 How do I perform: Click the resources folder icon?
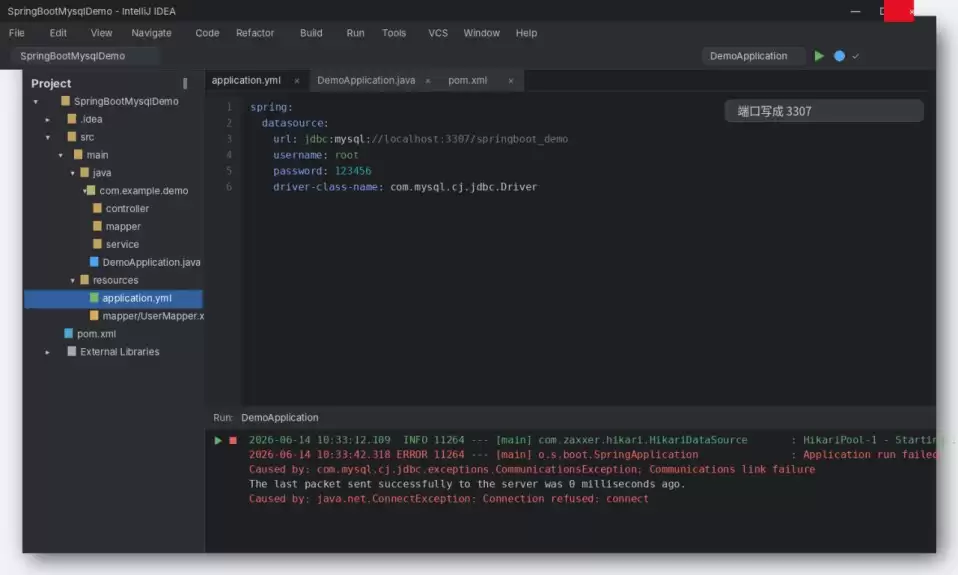(x=84, y=279)
